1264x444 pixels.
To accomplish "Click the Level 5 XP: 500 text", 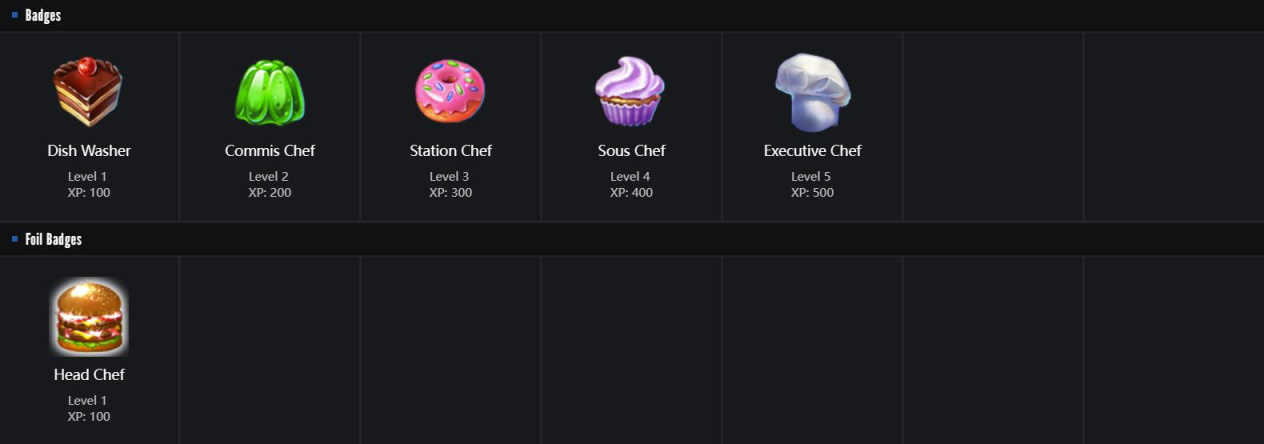I will pyautogui.click(x=812, y=185).
